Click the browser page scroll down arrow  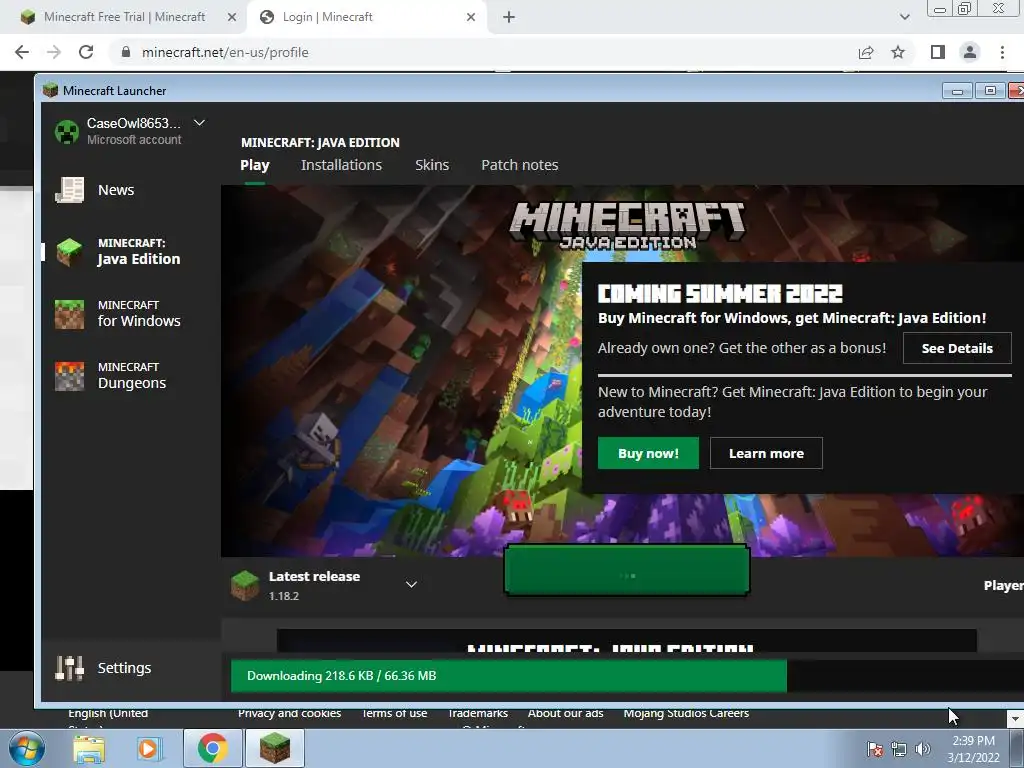point(1015,719)
